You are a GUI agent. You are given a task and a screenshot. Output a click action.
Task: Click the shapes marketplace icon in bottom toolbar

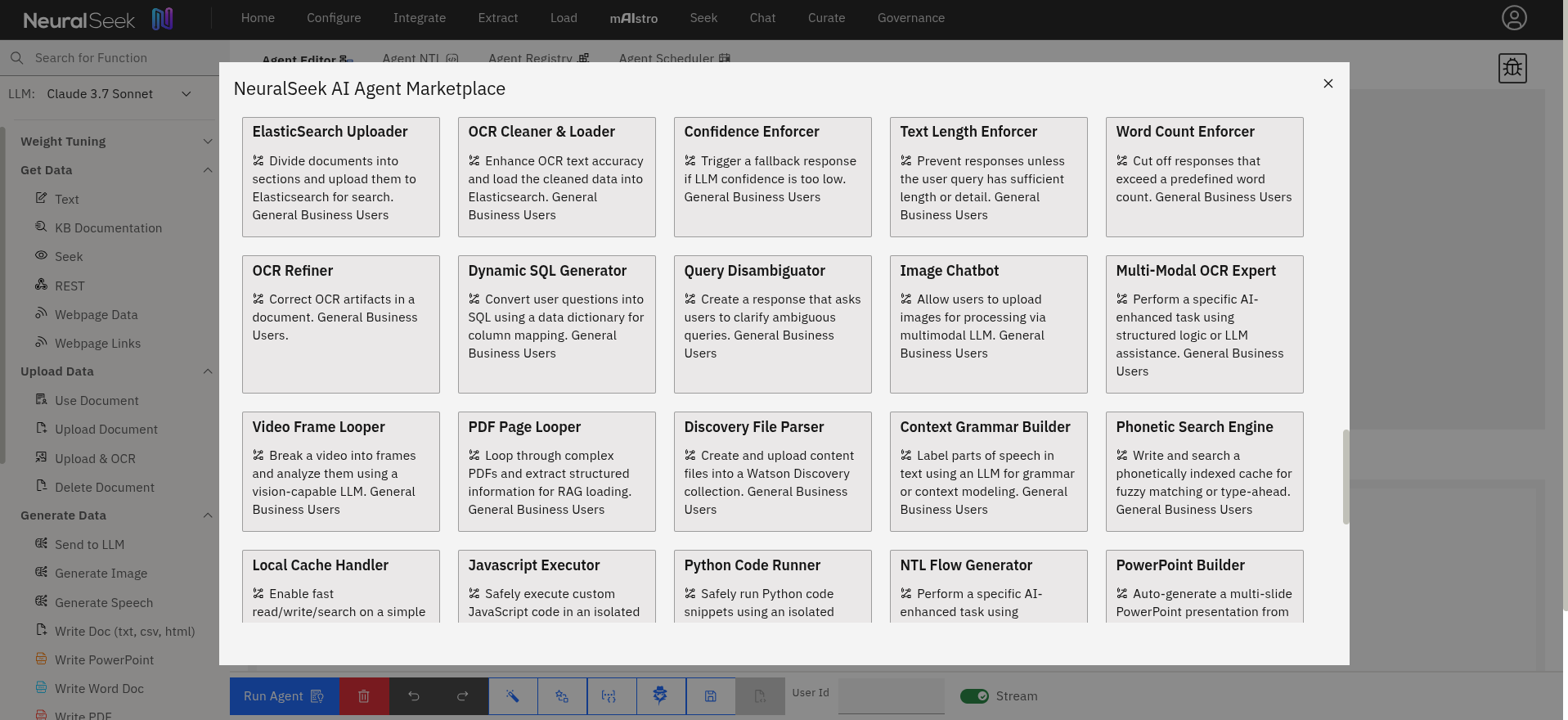click(562, 696)
